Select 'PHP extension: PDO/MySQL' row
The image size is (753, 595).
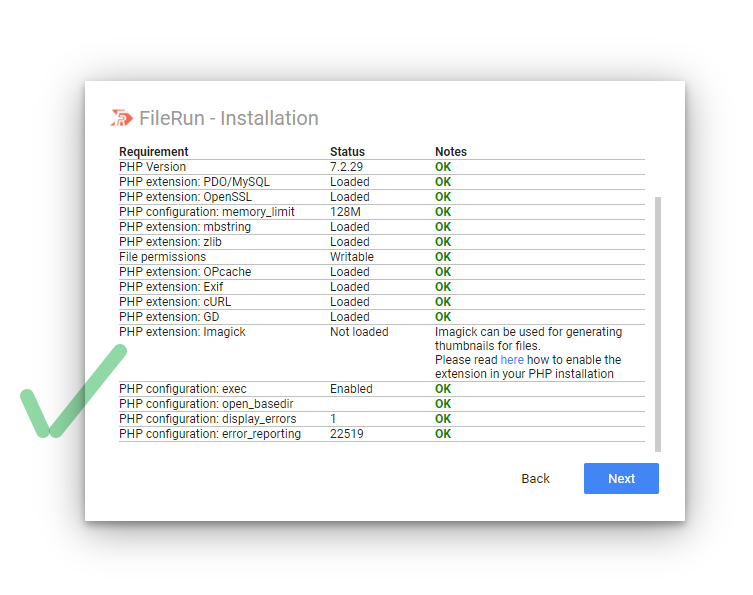click(x=382, y=182)
